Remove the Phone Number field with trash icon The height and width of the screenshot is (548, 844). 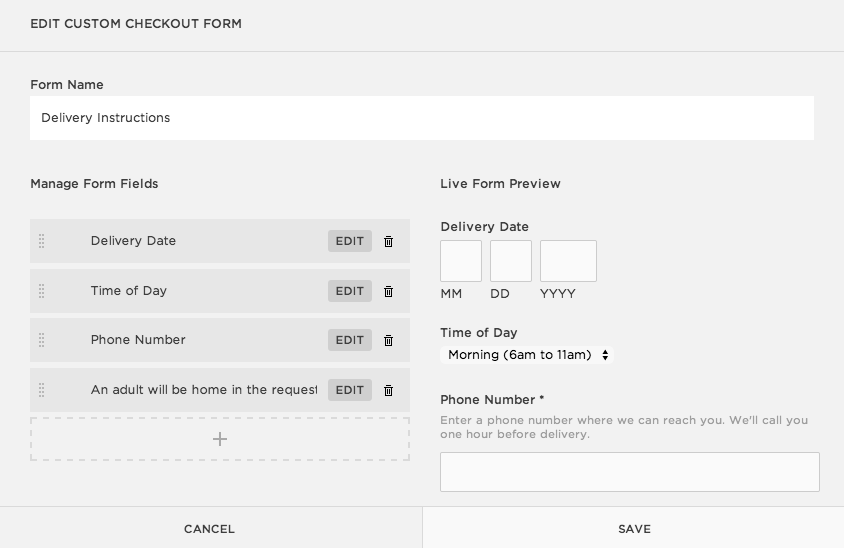point(389,340)
